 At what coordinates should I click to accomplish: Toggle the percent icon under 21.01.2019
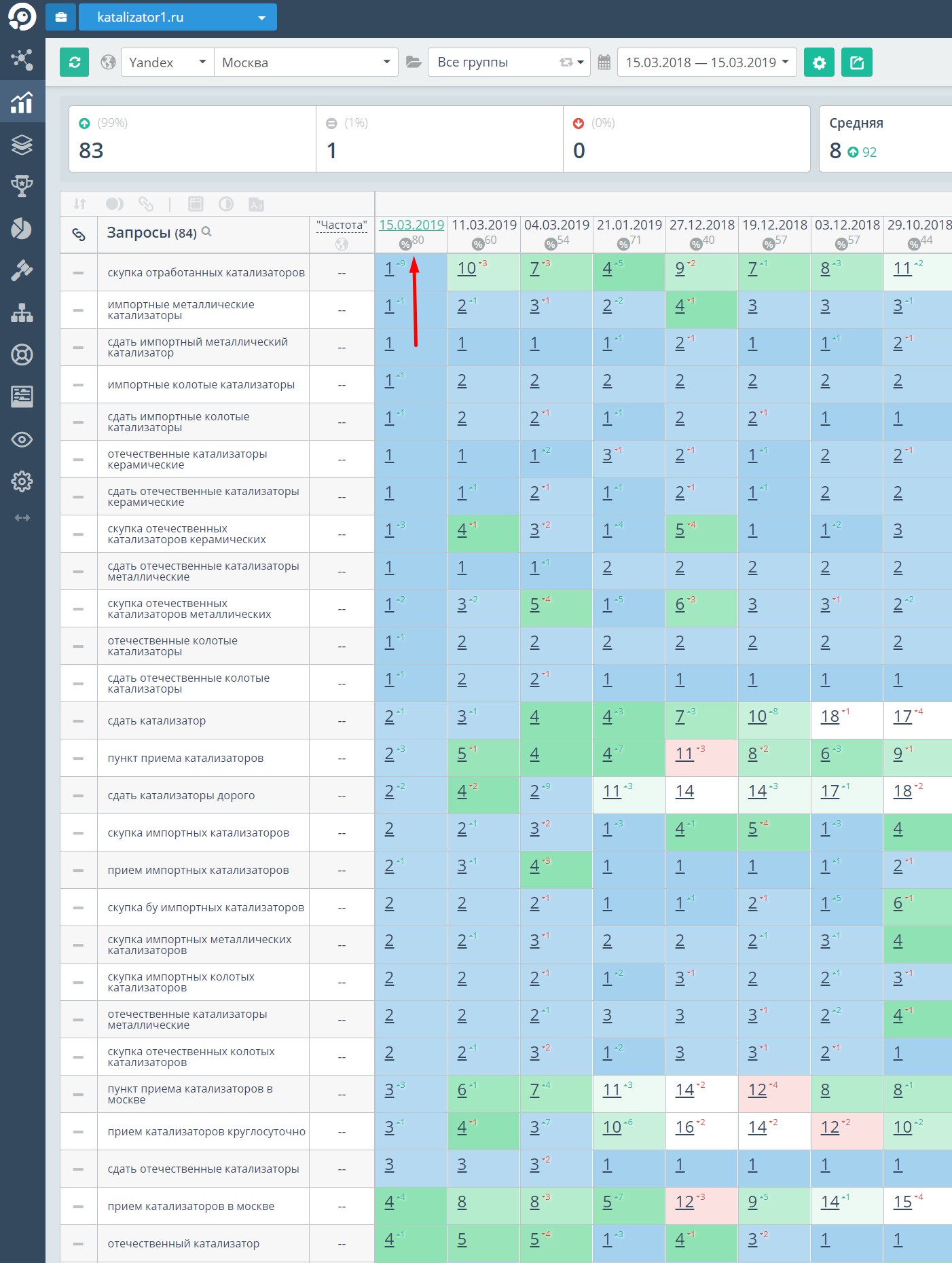tap(623, 244)
